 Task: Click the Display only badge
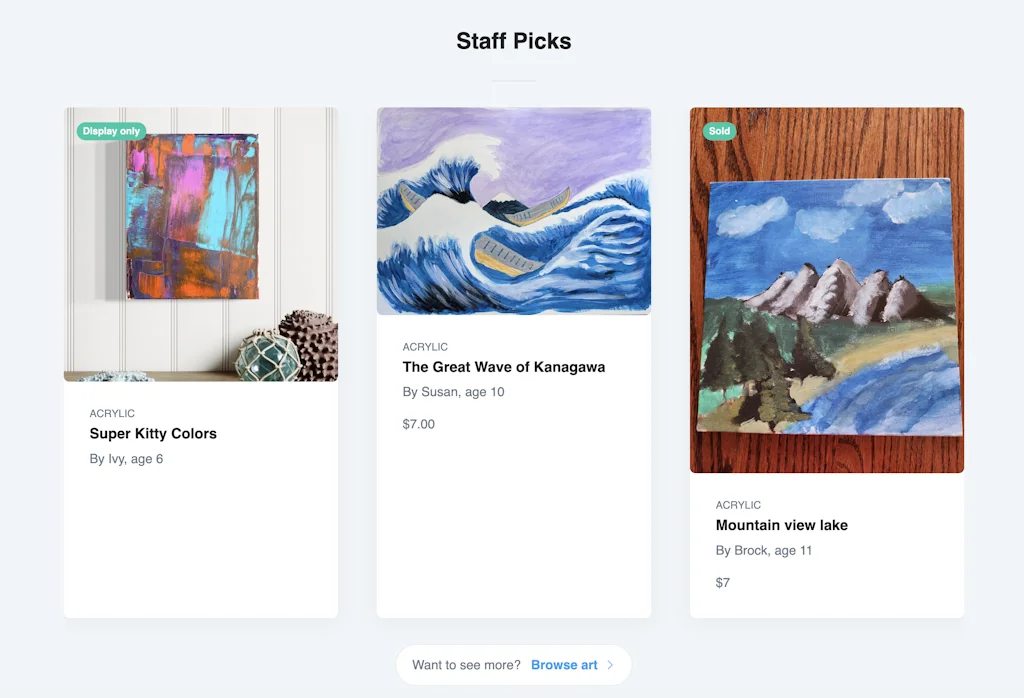pos(111,131)
